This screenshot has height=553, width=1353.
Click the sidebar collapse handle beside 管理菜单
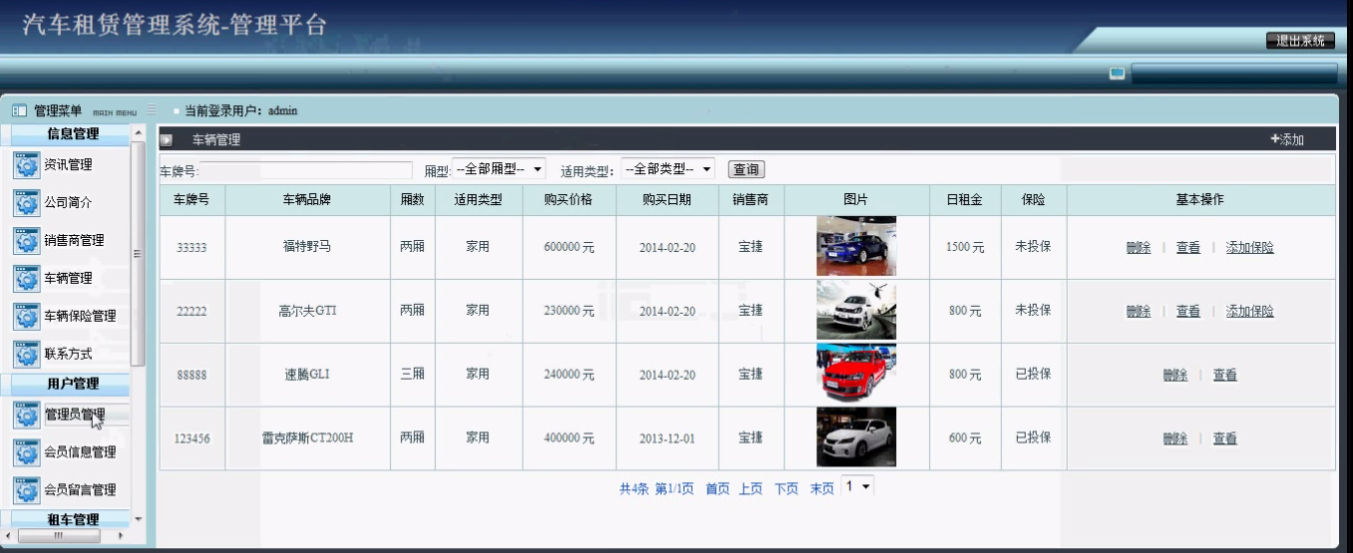[152, 110]
